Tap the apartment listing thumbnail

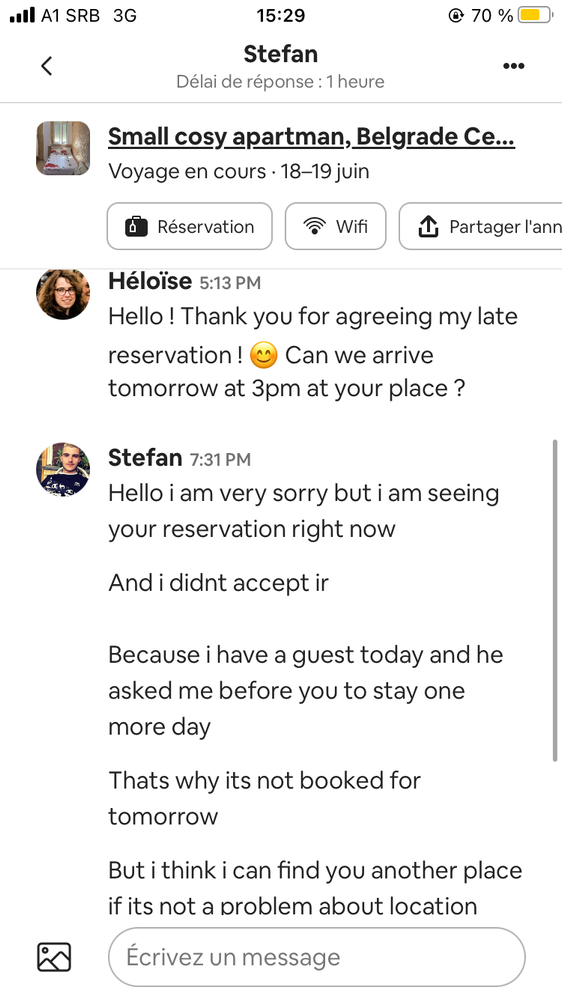pos(63,148)
